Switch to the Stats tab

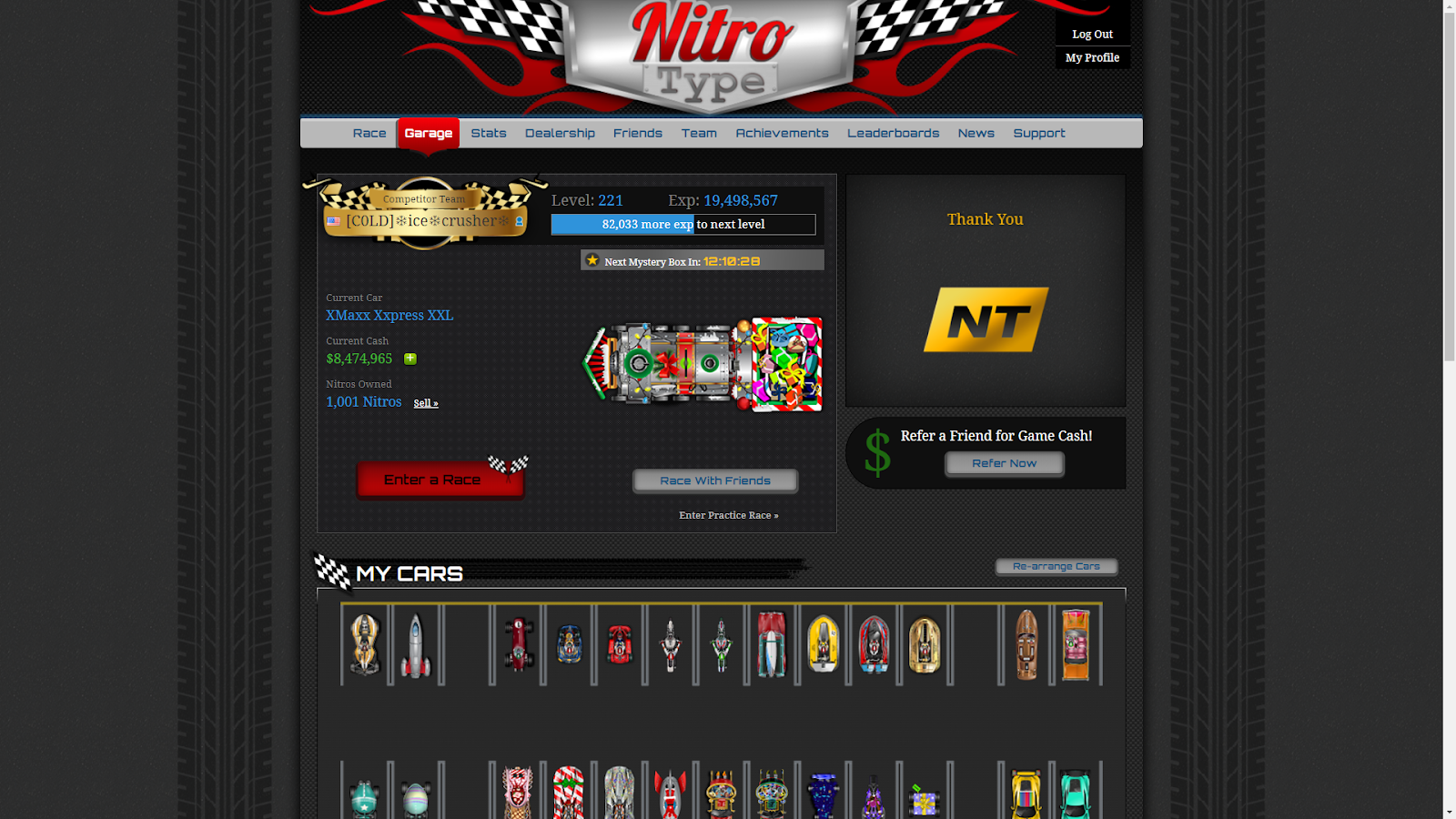pyautogui.click(x=489, y=133)
